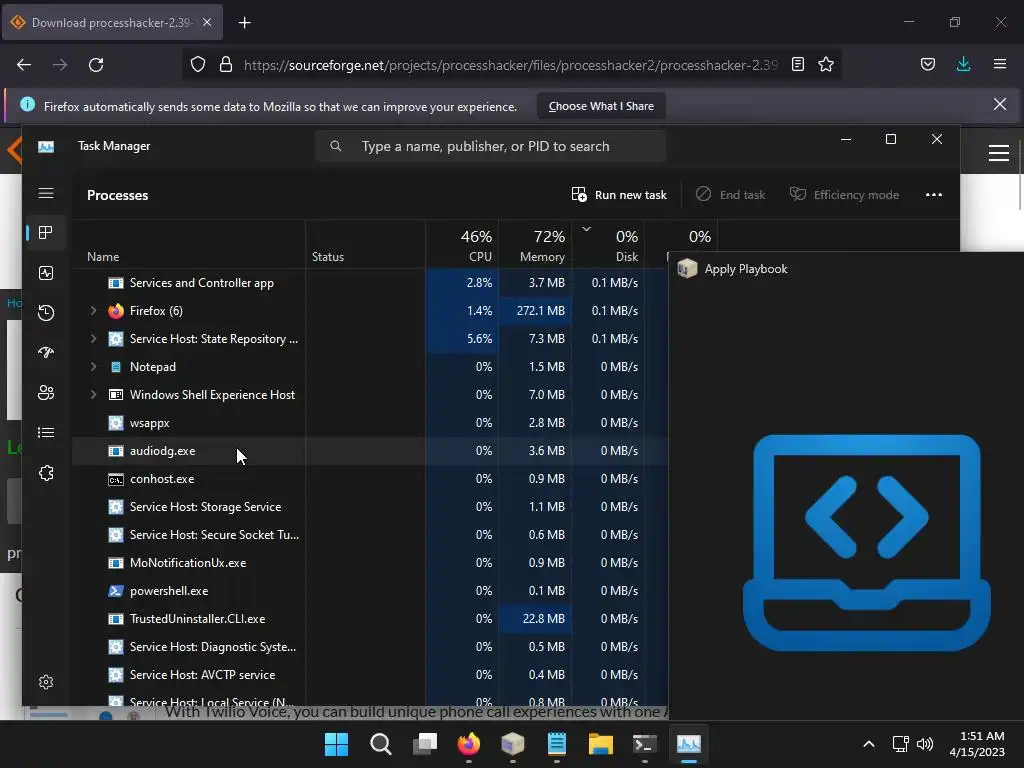The width and height of the screenshot is (1024, 768).
Task: Click Firefox URL address bar
Action: point(510,65)
